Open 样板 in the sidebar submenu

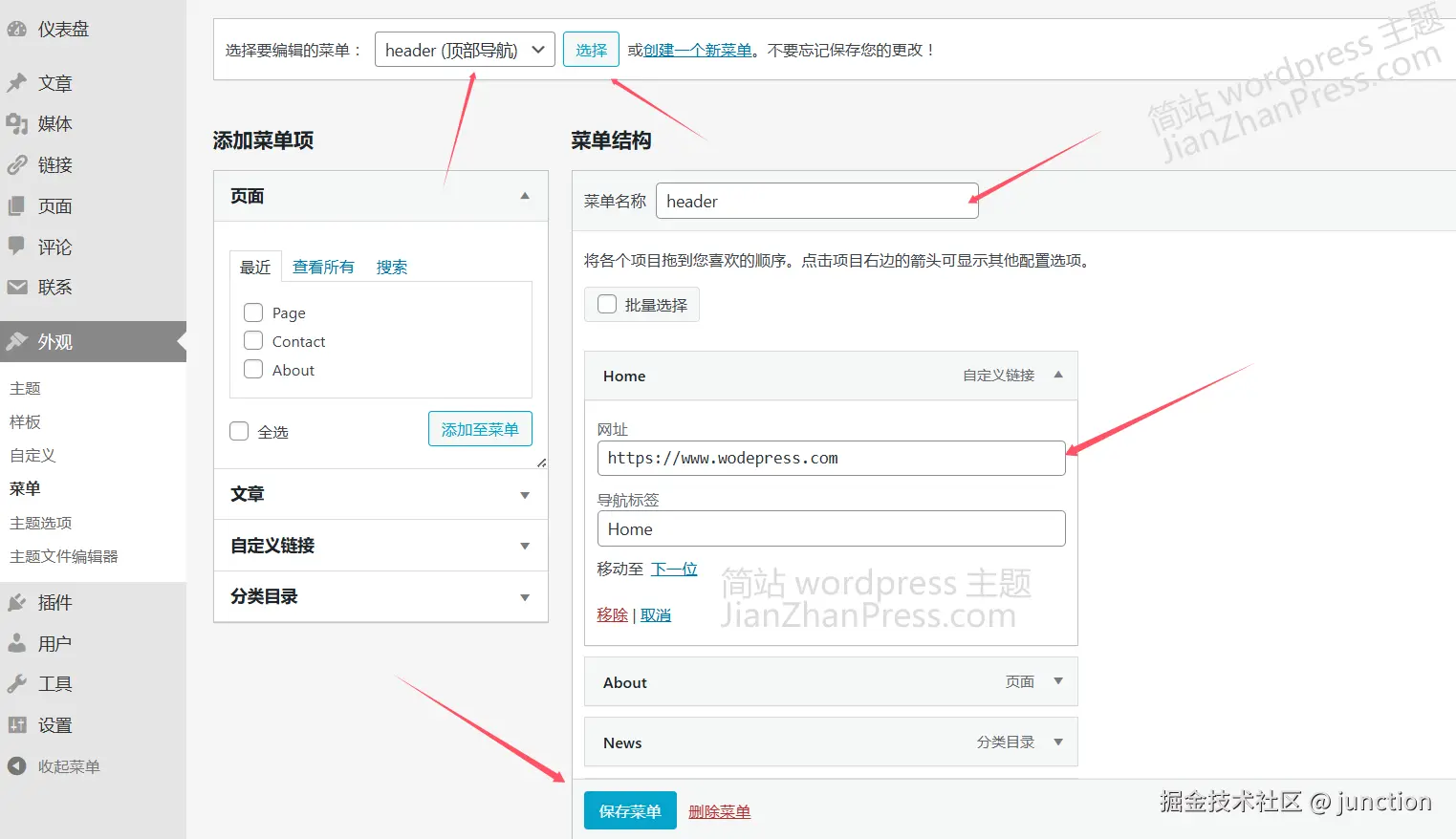[25, 421]
